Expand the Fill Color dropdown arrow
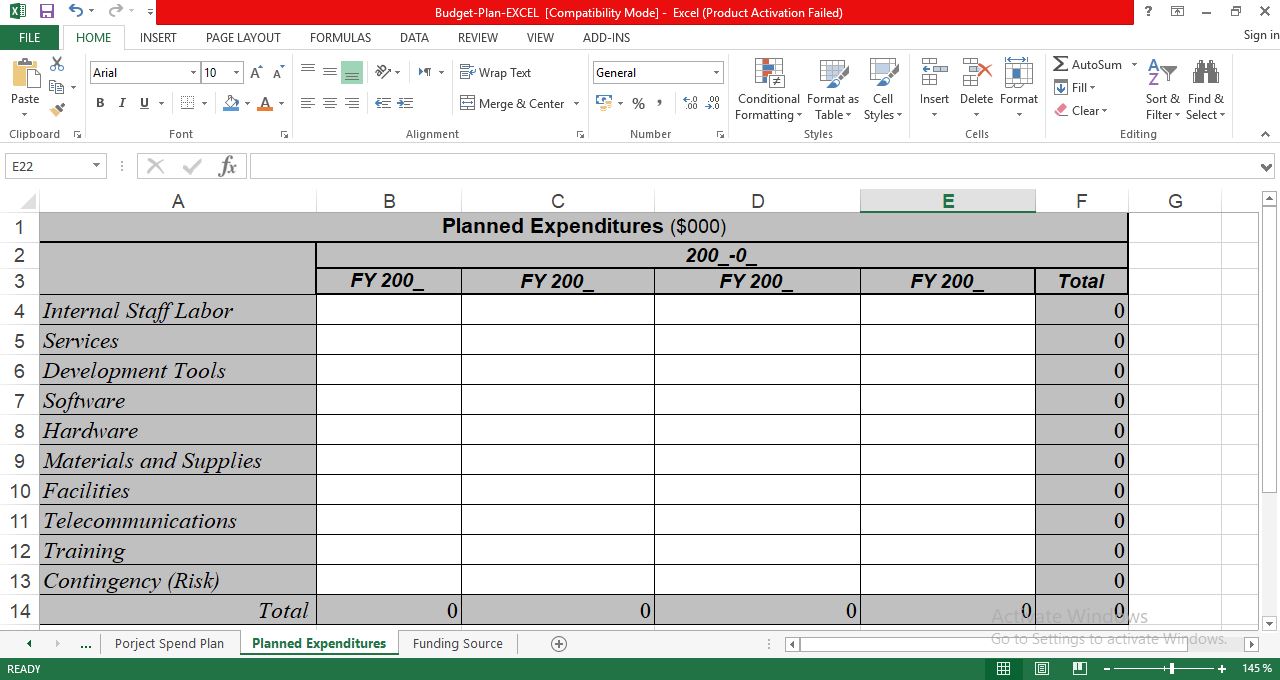The image size is (1280, 680). (247, 103)
